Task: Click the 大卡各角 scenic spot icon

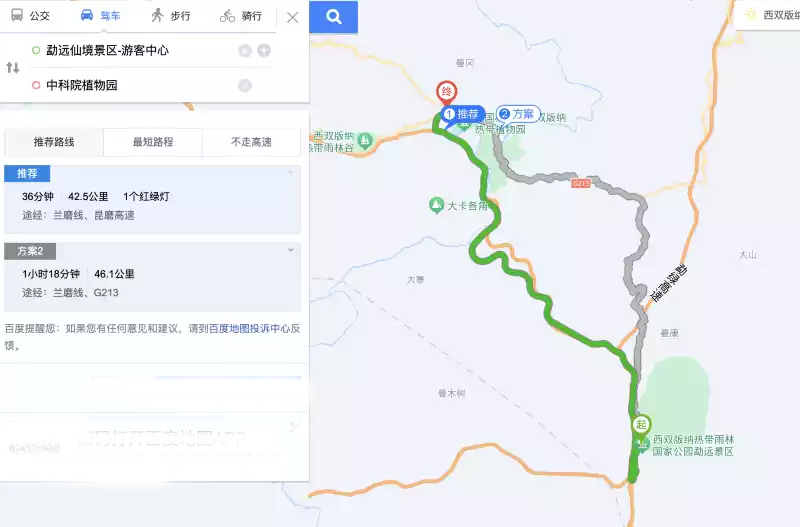Action: coord(436,206)
